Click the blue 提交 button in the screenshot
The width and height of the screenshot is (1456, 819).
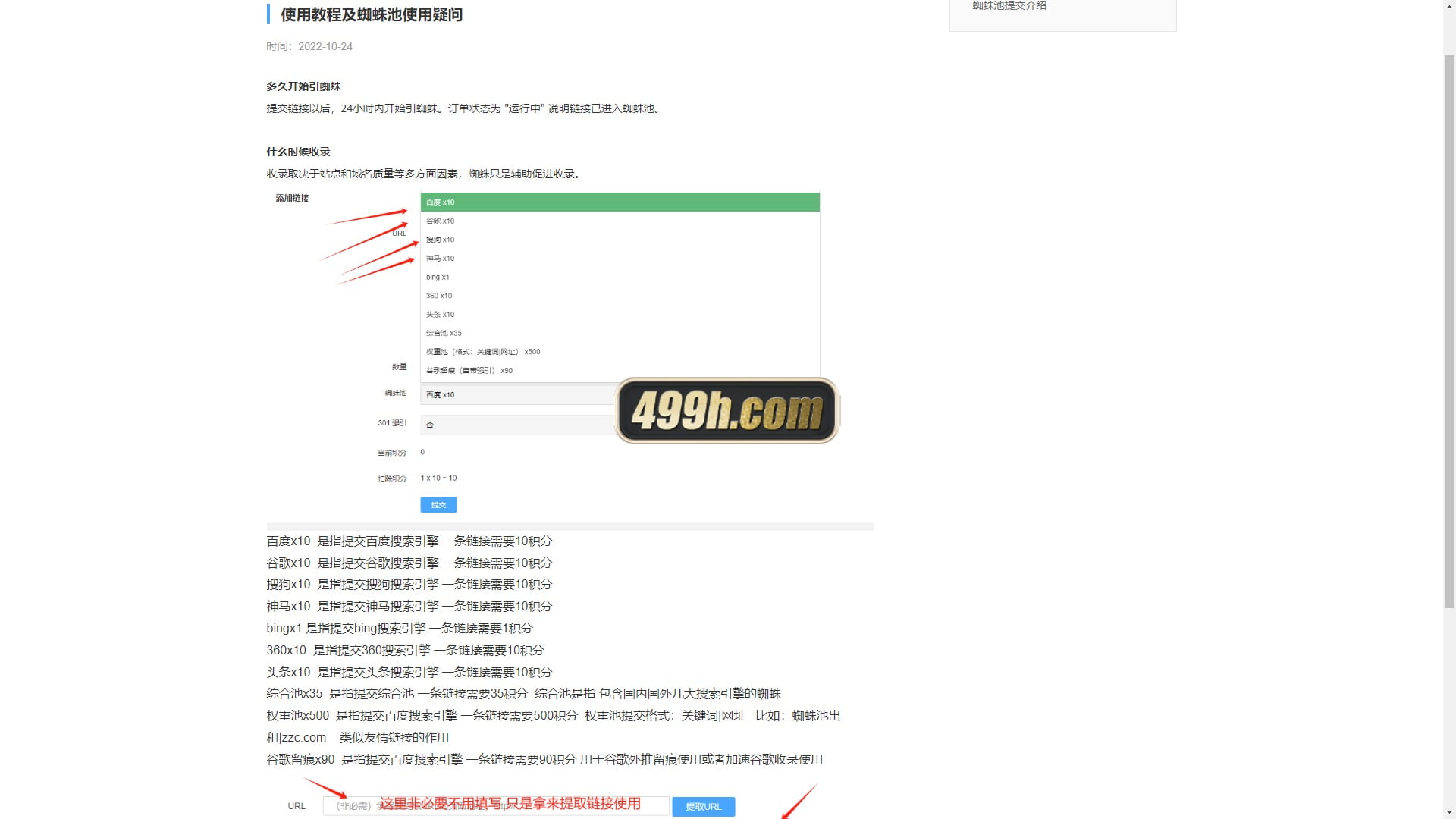[438, 505]
